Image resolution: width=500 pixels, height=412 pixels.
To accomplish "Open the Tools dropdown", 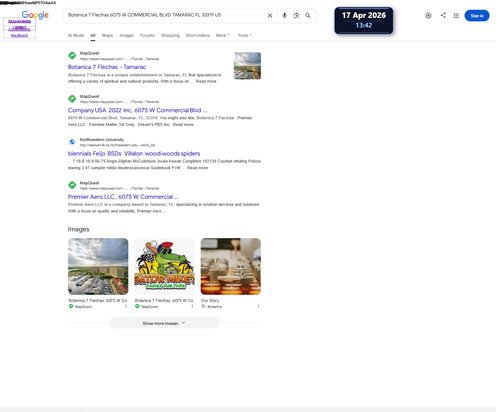I will click(245, 35).
